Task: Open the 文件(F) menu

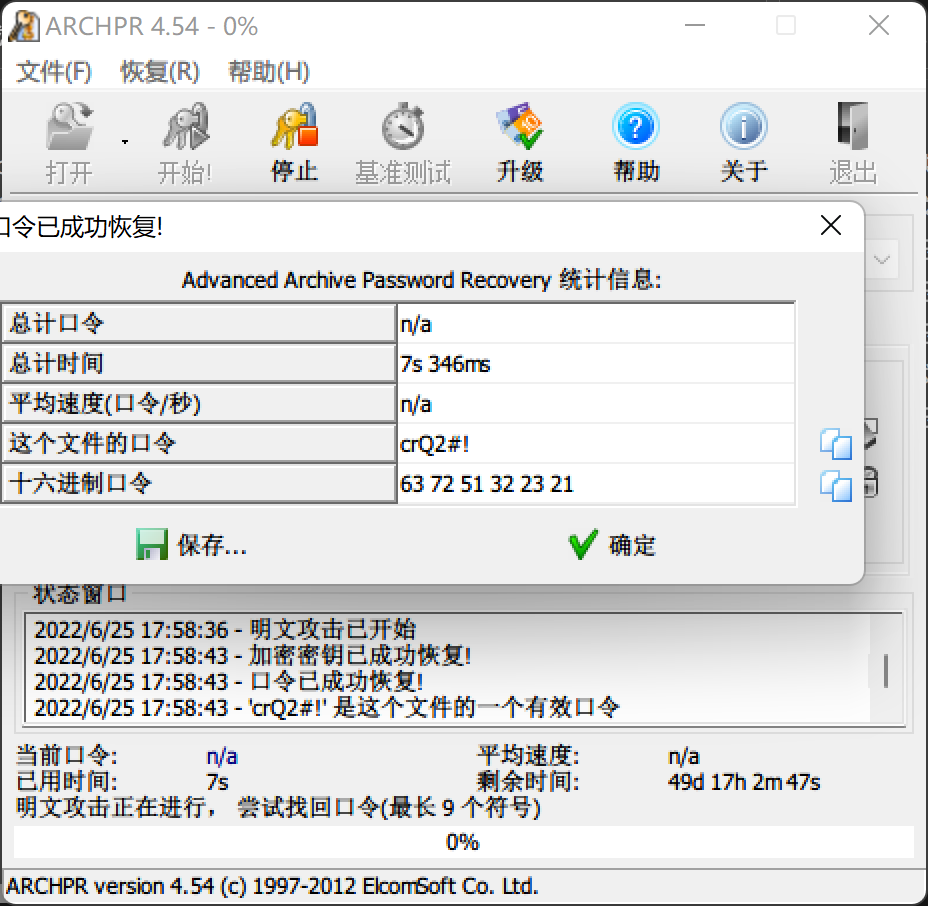Action: [x=54, y=72]
